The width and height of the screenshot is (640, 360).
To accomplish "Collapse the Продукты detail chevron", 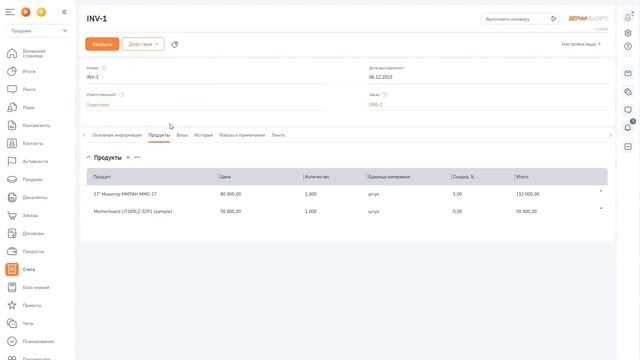I will (x=89, y=158).
